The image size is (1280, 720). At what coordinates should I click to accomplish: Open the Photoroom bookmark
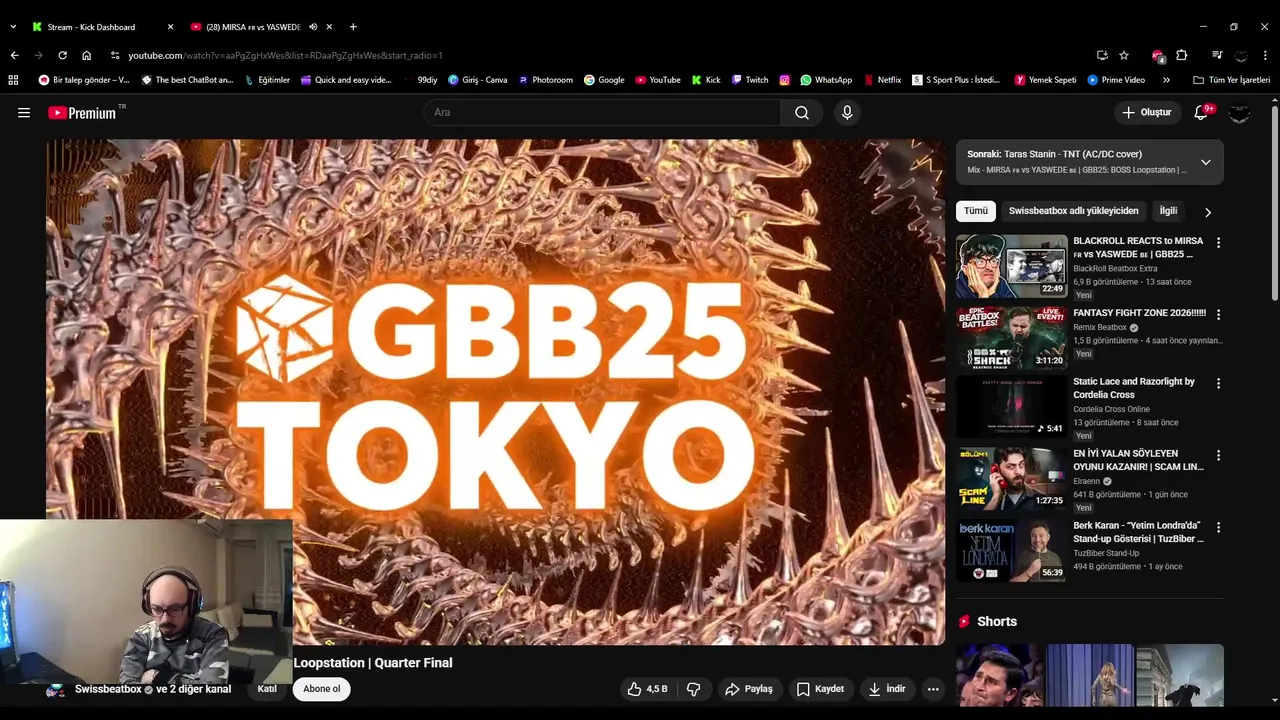tap(545, 80)
